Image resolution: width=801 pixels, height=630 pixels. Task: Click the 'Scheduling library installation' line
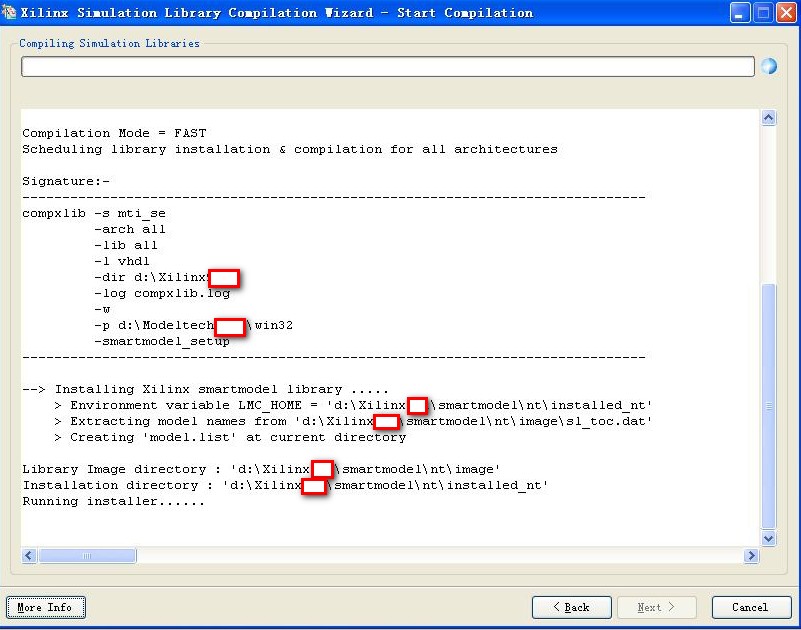point(290,149)
